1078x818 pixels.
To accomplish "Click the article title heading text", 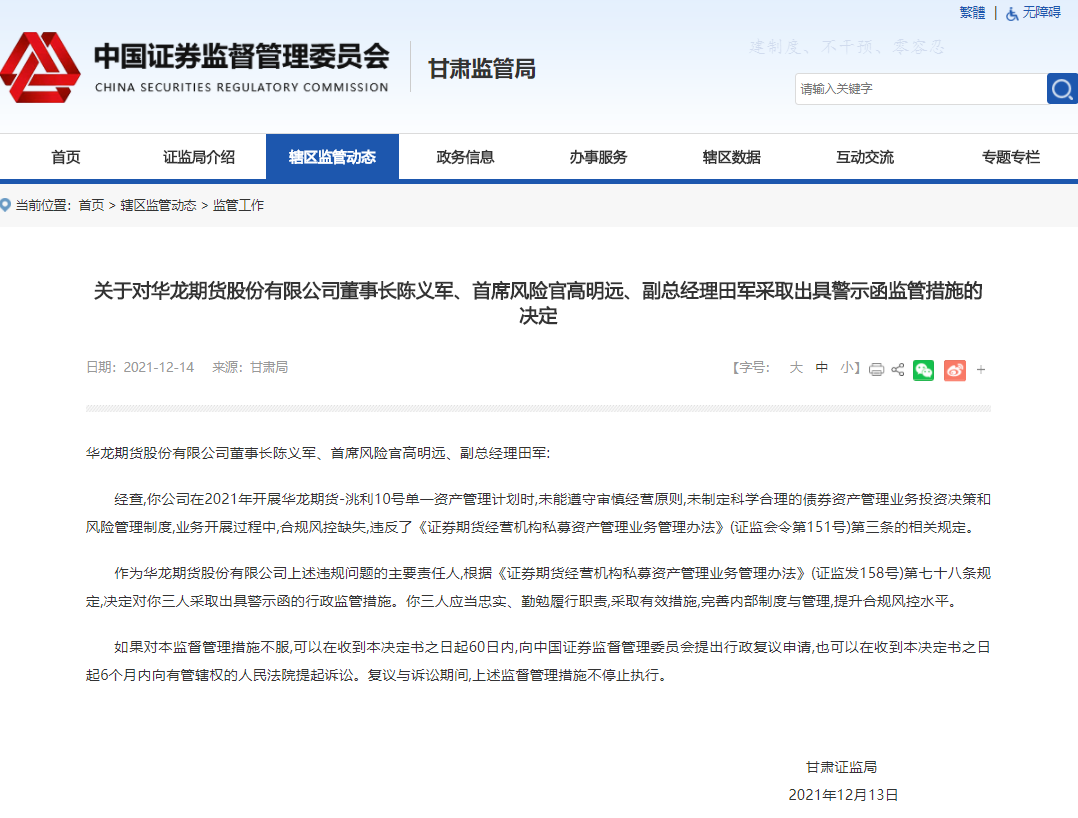I will [x=538, y=303].
